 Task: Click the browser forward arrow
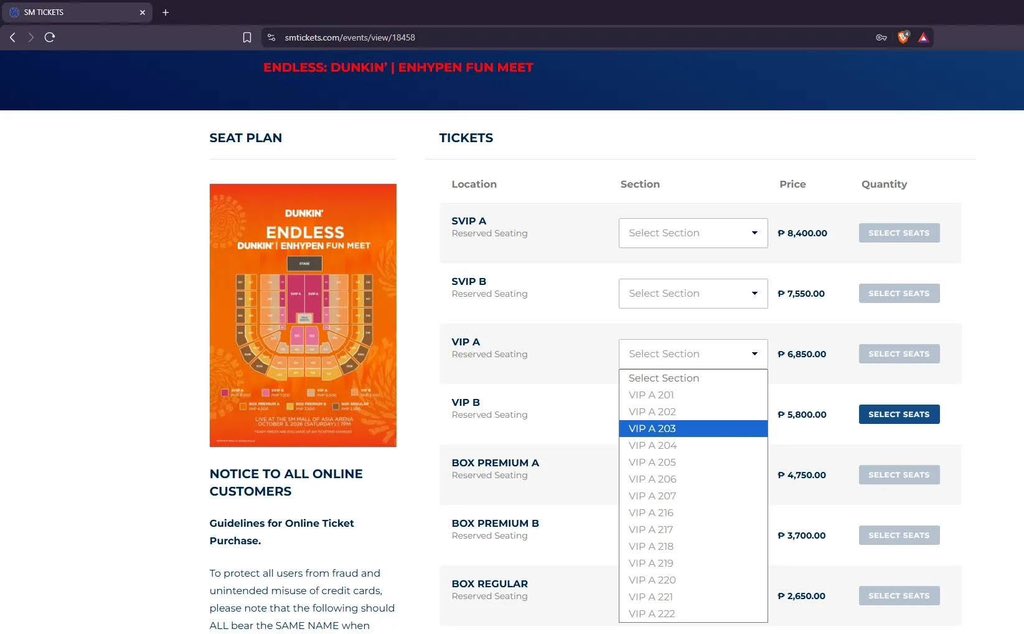pyautogui.click(x=31, y=37)
